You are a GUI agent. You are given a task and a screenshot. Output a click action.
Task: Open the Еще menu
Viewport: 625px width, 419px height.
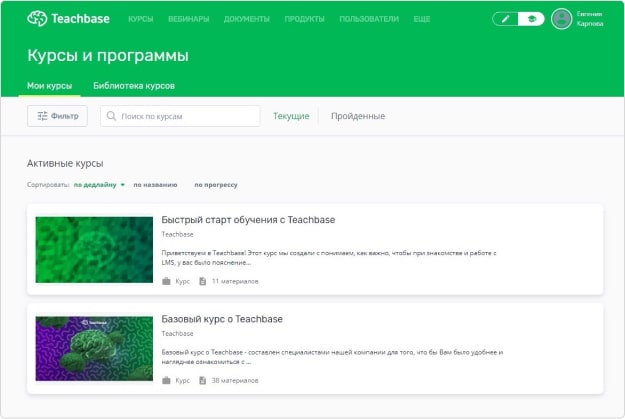(422, 19)
